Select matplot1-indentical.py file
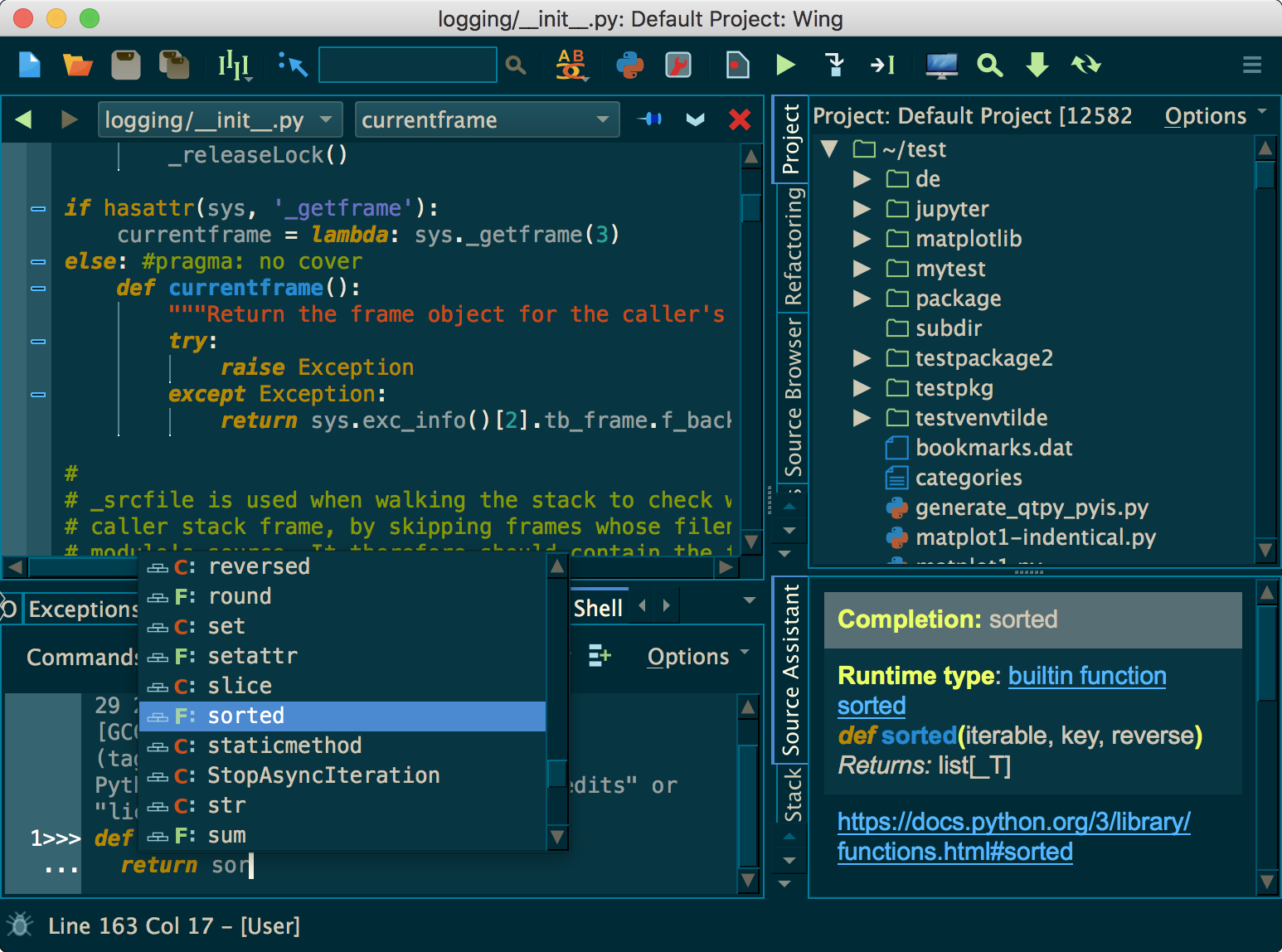1282x952 pixels. [x=1020, y=537]
